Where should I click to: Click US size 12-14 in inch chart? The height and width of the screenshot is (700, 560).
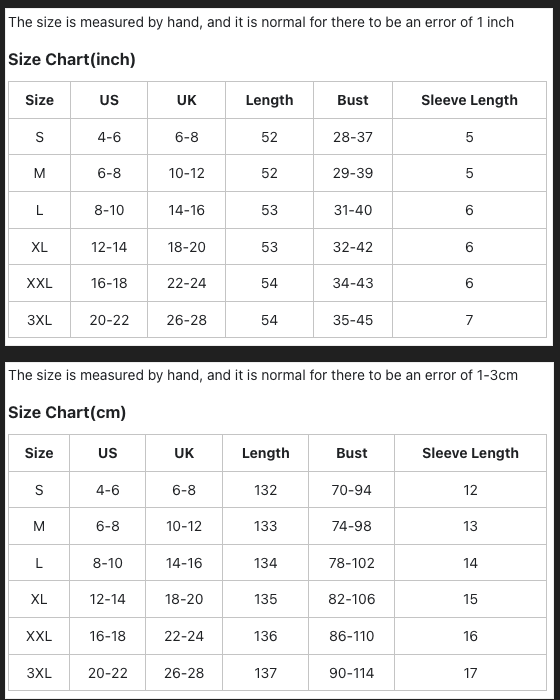109,247
